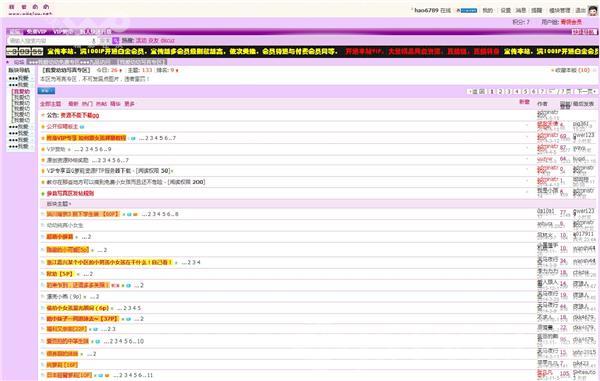Click the 快捷导航 quick navigation button
The image size is (600, 381).
coord(585,32)
